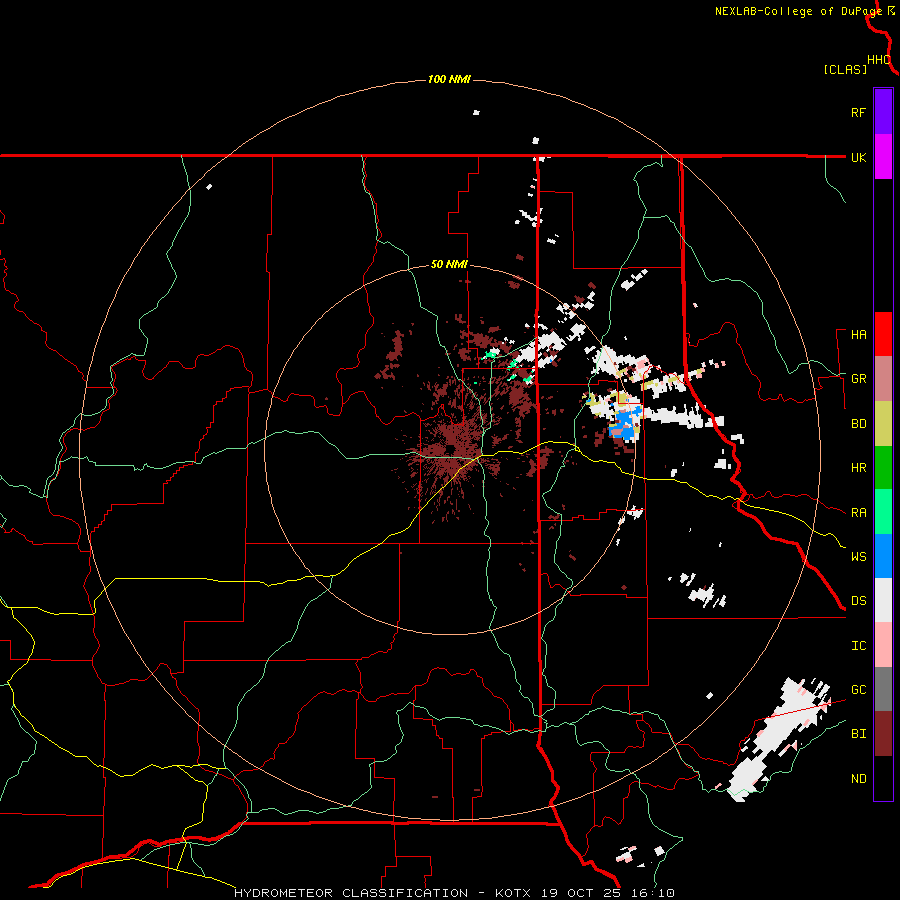Click the Hydrometeor Classification KOTX title caption

[454, 893]
